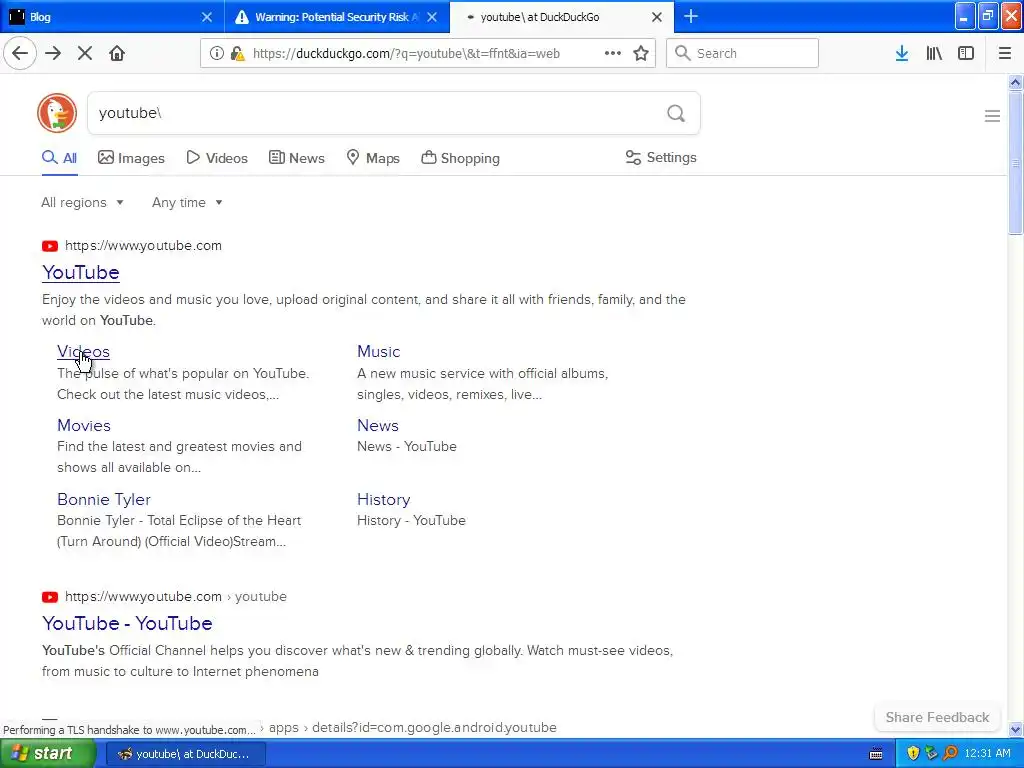Switch to the Blog tab
This screenshot has width=1024, height=768.
[x=112, y=17]
